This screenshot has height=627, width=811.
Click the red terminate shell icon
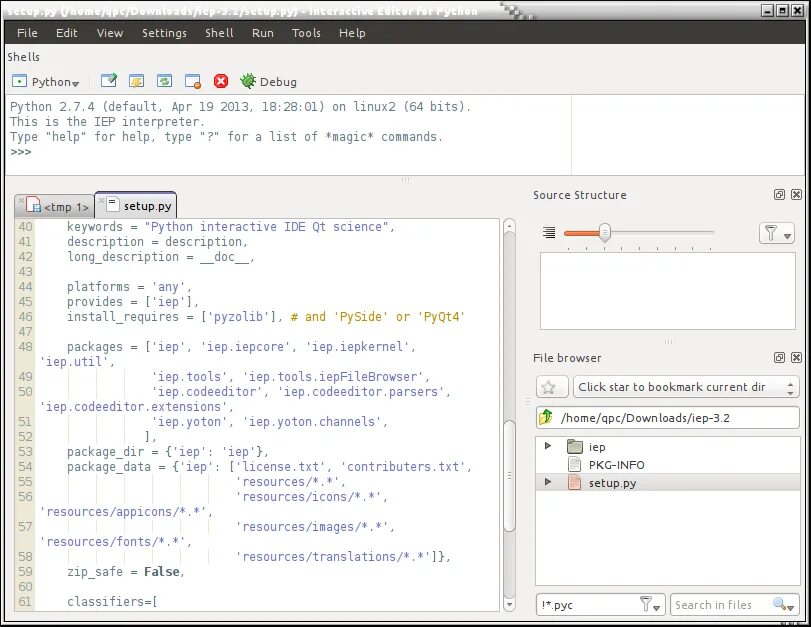[221, 81]
